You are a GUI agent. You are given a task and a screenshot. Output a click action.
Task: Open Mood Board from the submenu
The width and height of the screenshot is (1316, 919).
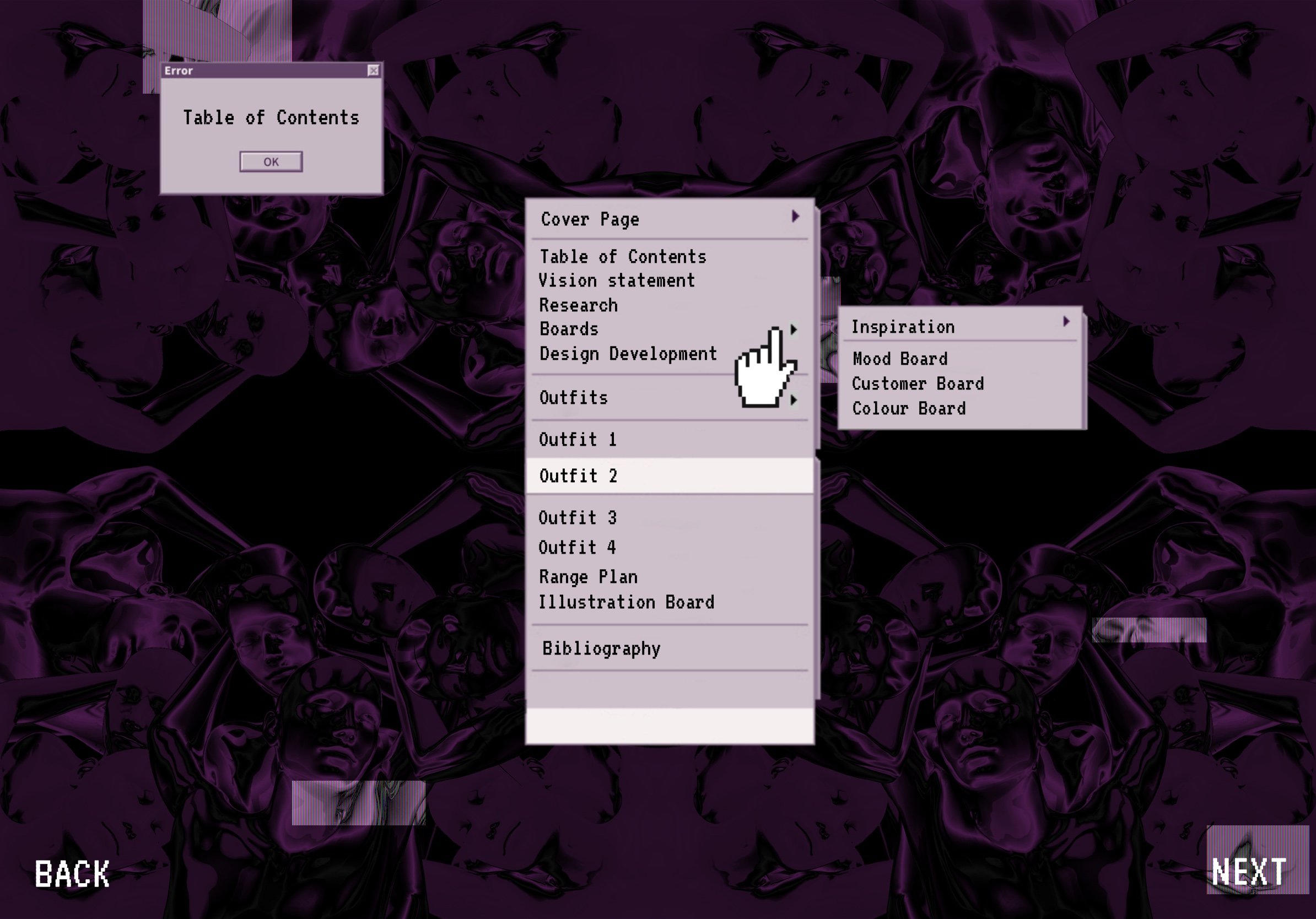(x=900, y=359)
